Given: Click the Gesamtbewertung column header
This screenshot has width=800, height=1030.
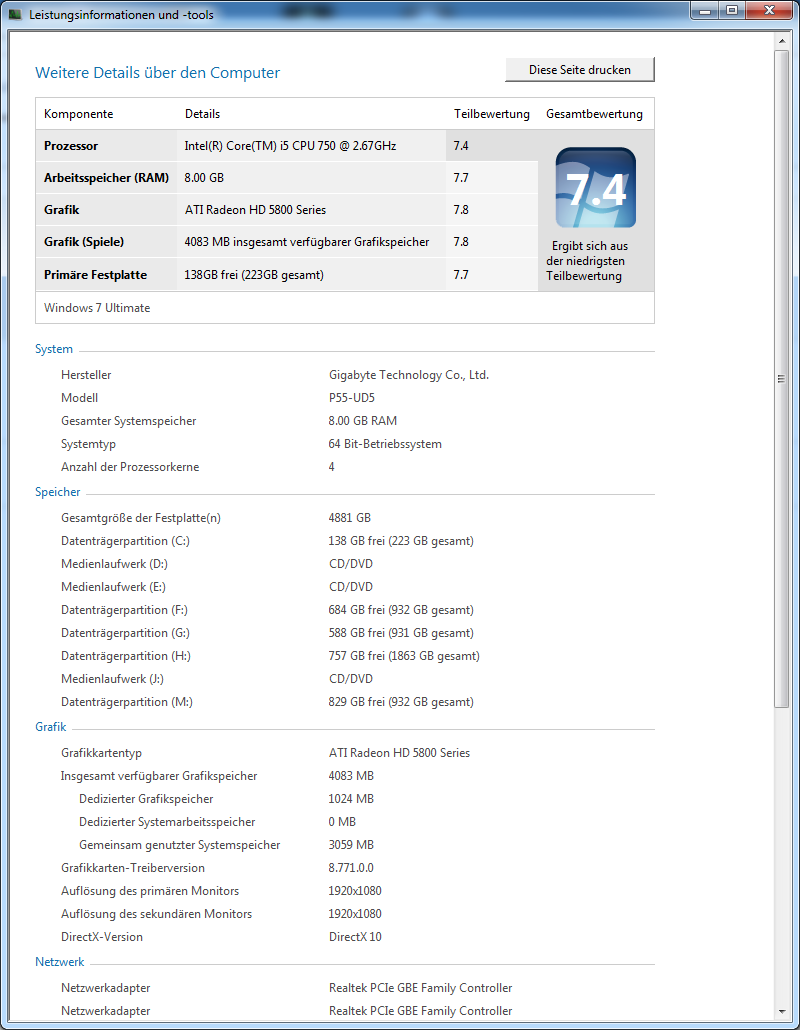Looking at the screenshot, I should point(594,114).
